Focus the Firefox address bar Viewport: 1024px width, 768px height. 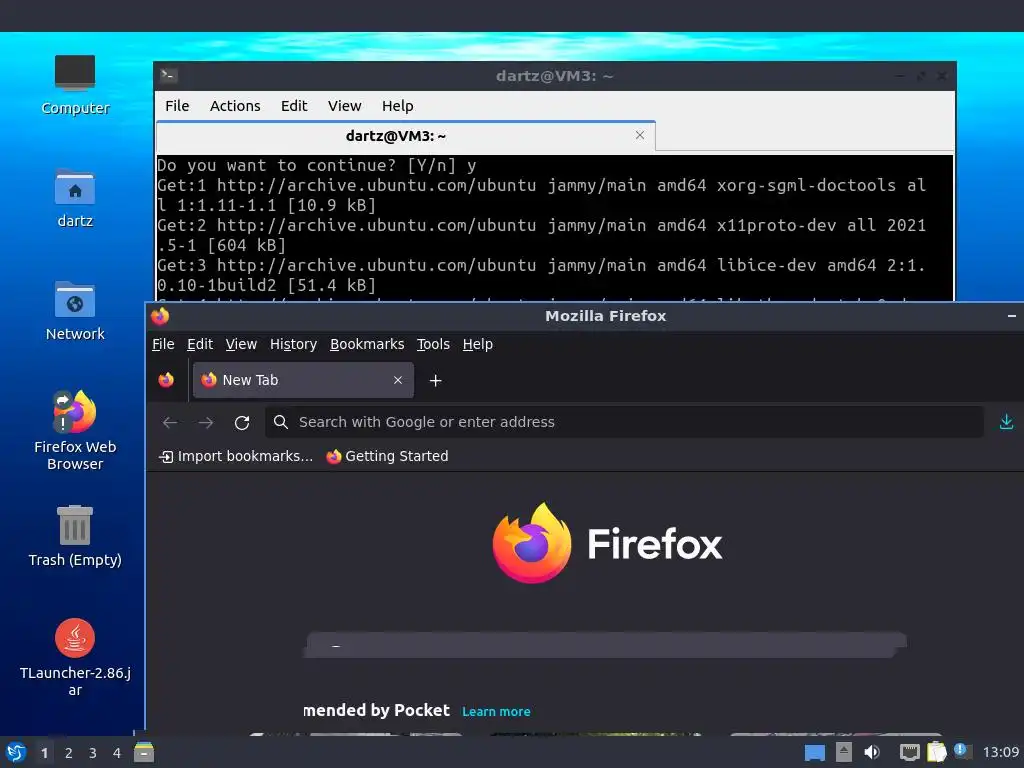[x=624, y=422]
